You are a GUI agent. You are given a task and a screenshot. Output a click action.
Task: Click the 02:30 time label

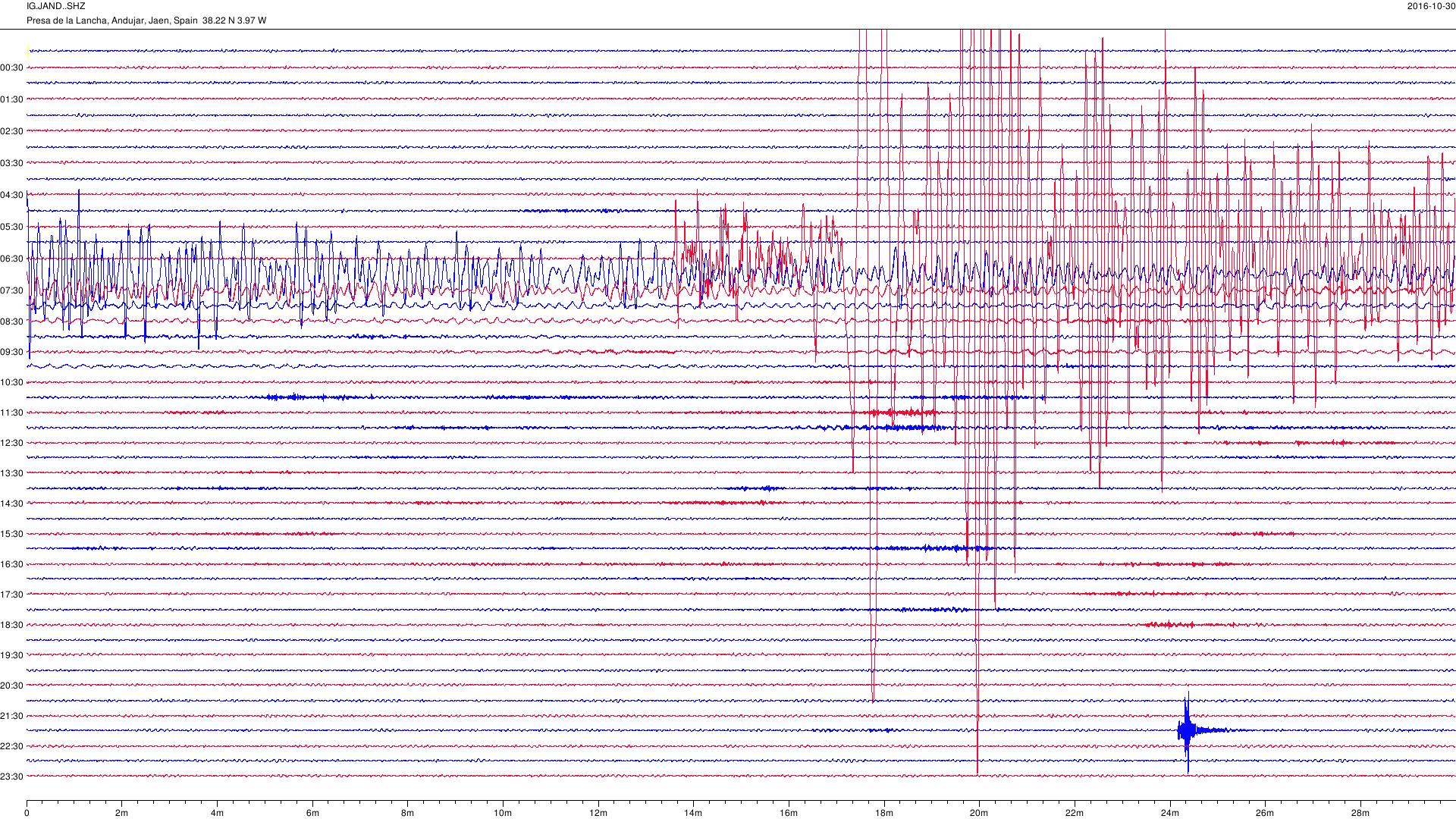coord(11,132)
